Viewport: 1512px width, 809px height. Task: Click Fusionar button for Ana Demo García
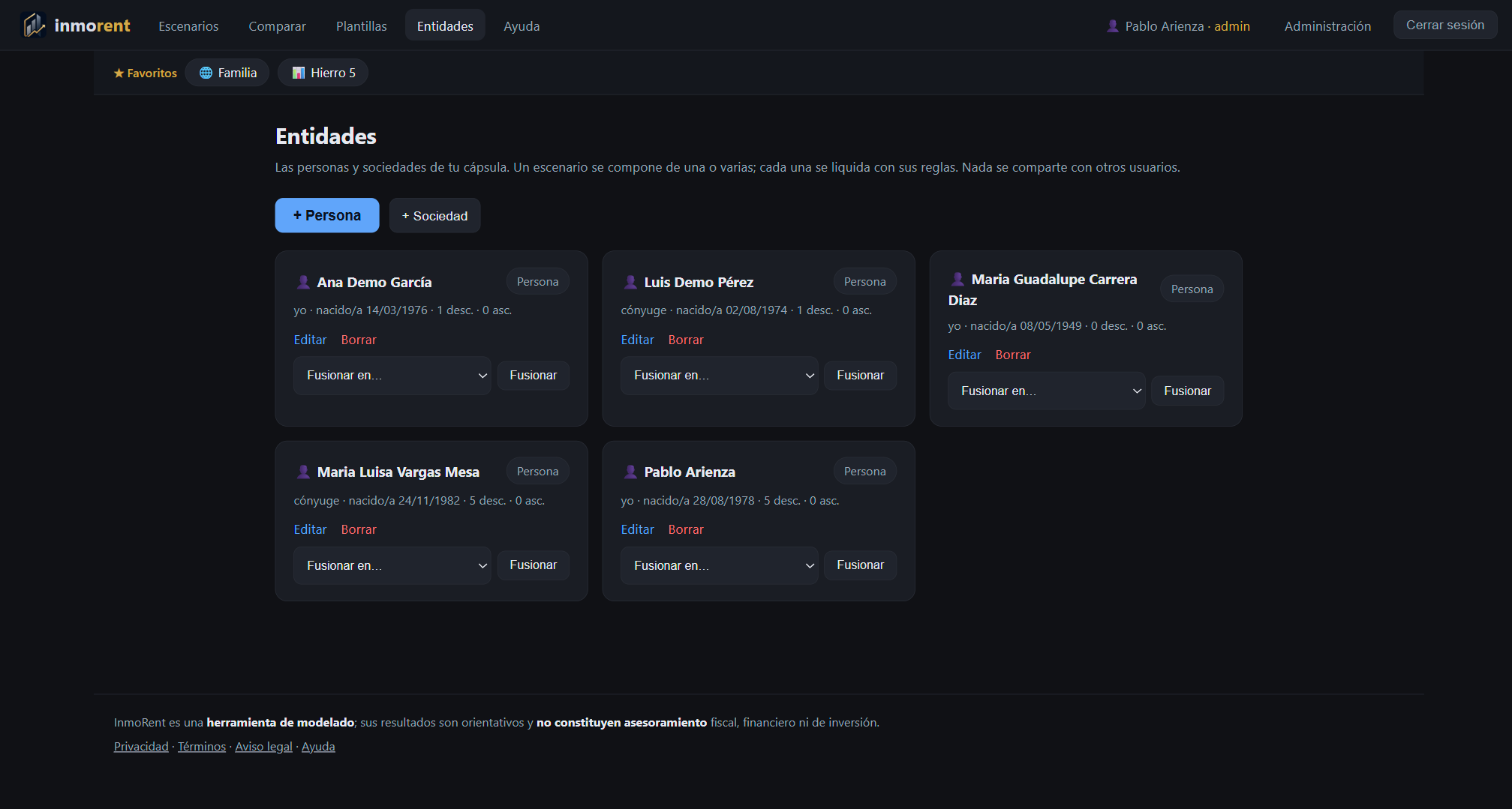pyautogui.click(x=533, y=375)
